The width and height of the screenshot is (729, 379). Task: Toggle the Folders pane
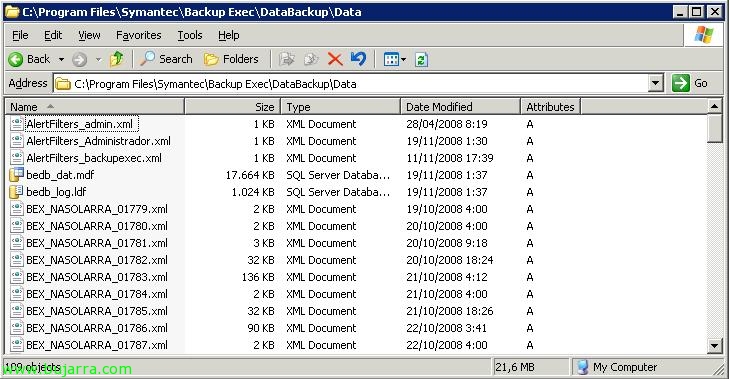232,59
